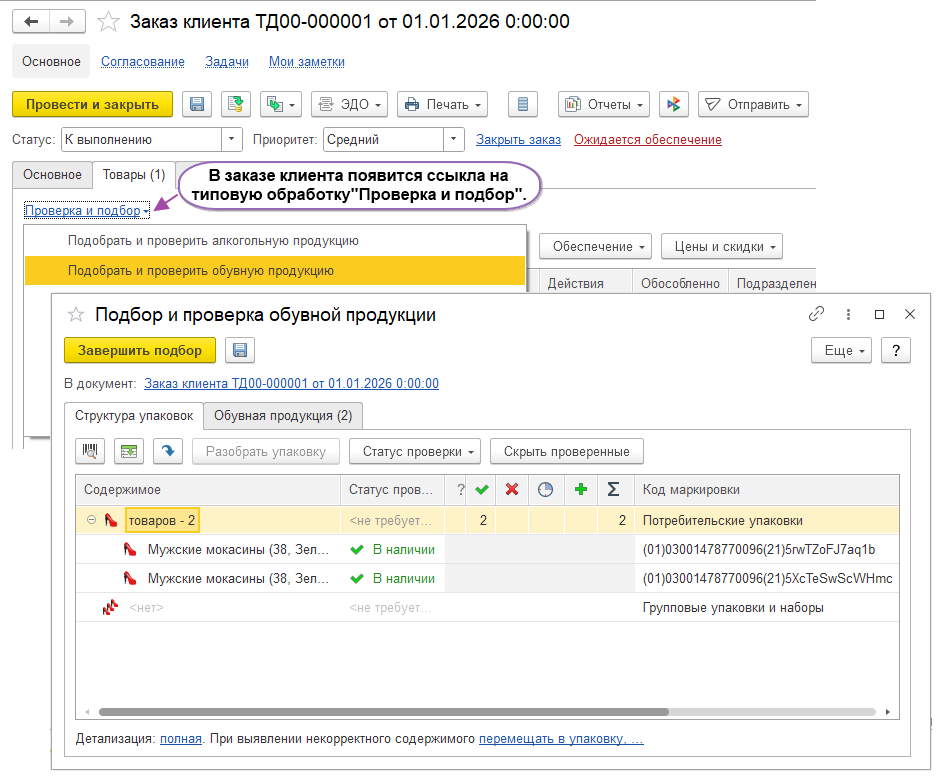Image resolution: width=938 pixels, height=778 pixels.
Task: Select the Основное navigation section
Action: (x=51, y=62)
